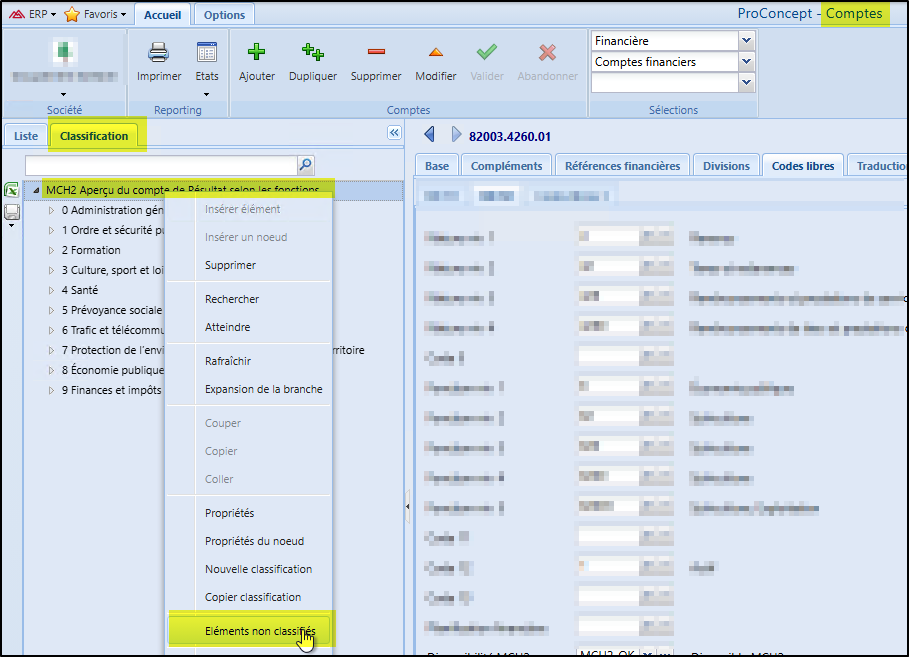Expand the 4 Santé tree node
This screenshot has height=657, width=909.
tap(52, 290)
